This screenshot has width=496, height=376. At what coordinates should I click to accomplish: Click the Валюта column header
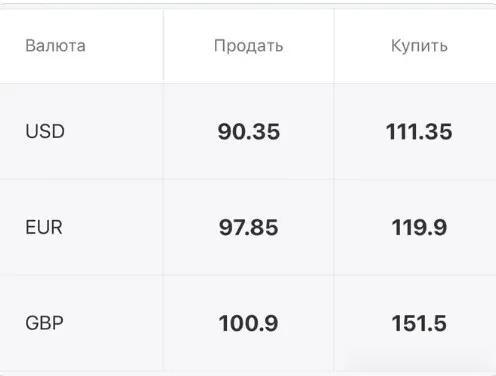[x=55, y=46]
